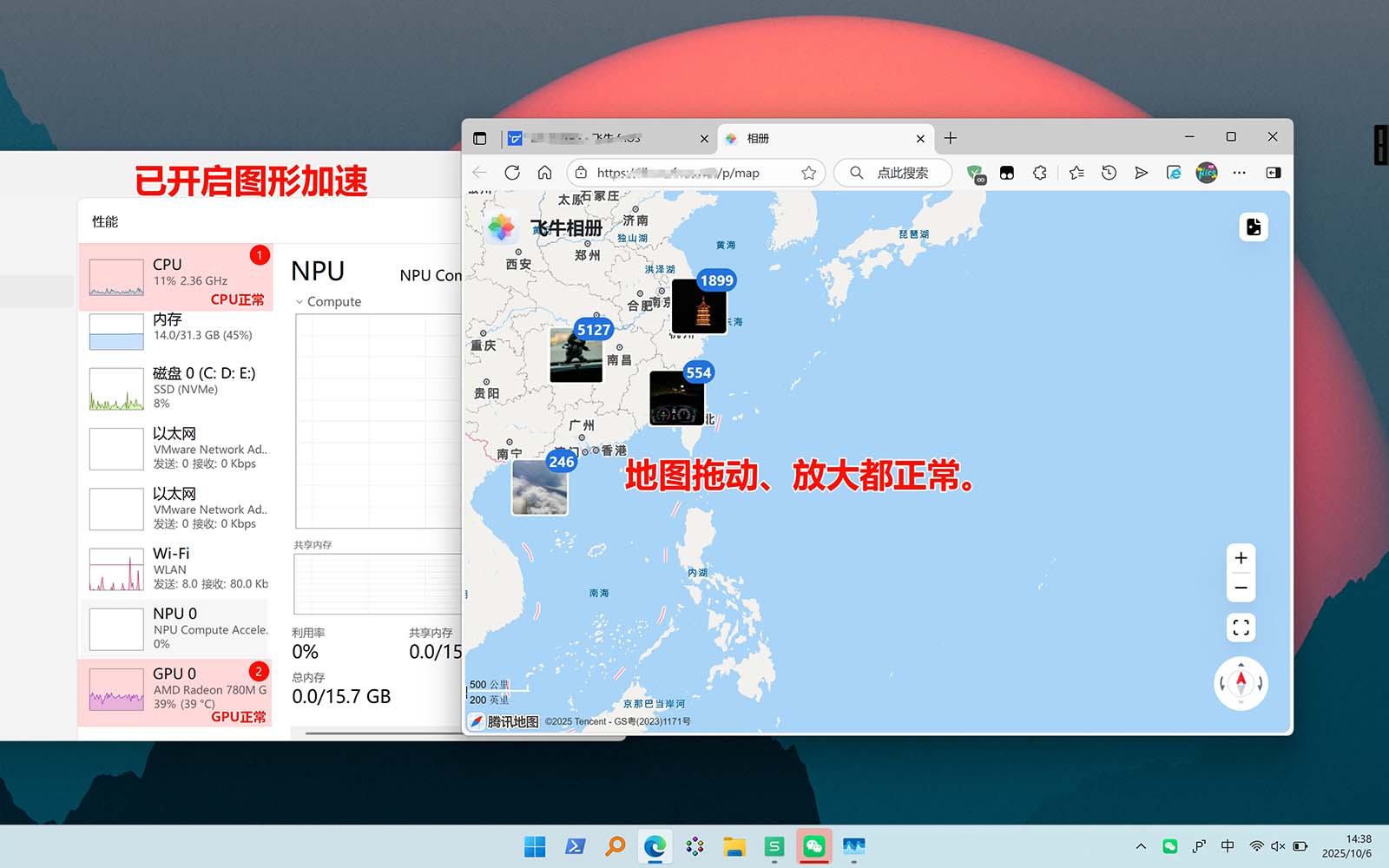Open WPS Spreadsheet taskbar icon
Viewport: 1389px width, 868px height.
click(x=774, y=846)
